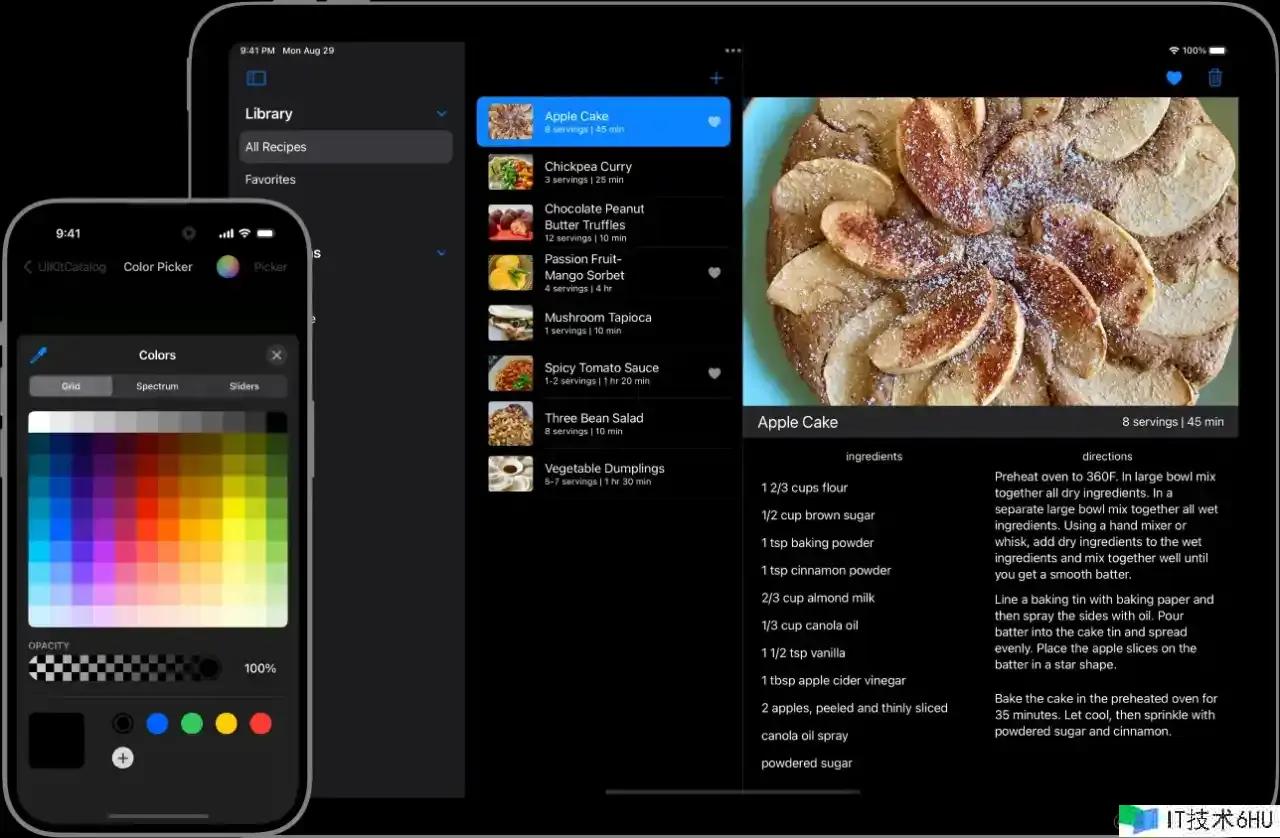Viewport: 1280px width, 838px height.
Task: Add a new recipe with plus icon
Action: [716, 78]
